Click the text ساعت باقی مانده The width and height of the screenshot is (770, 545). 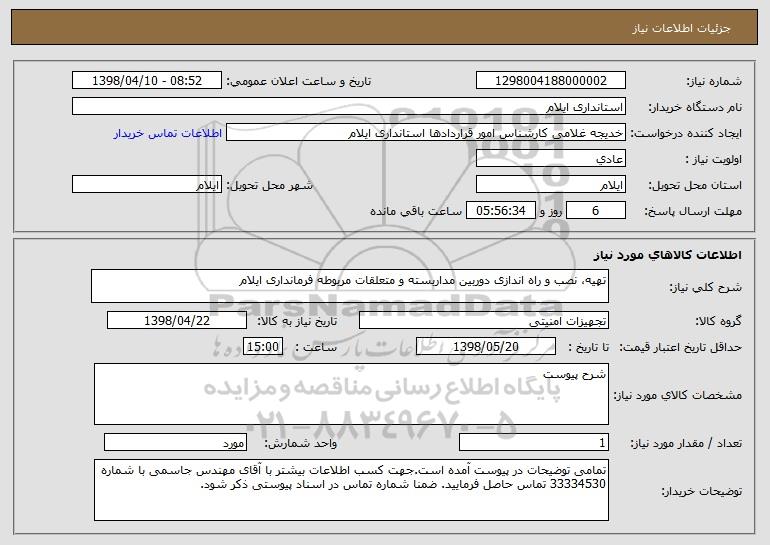pos(415,211)
